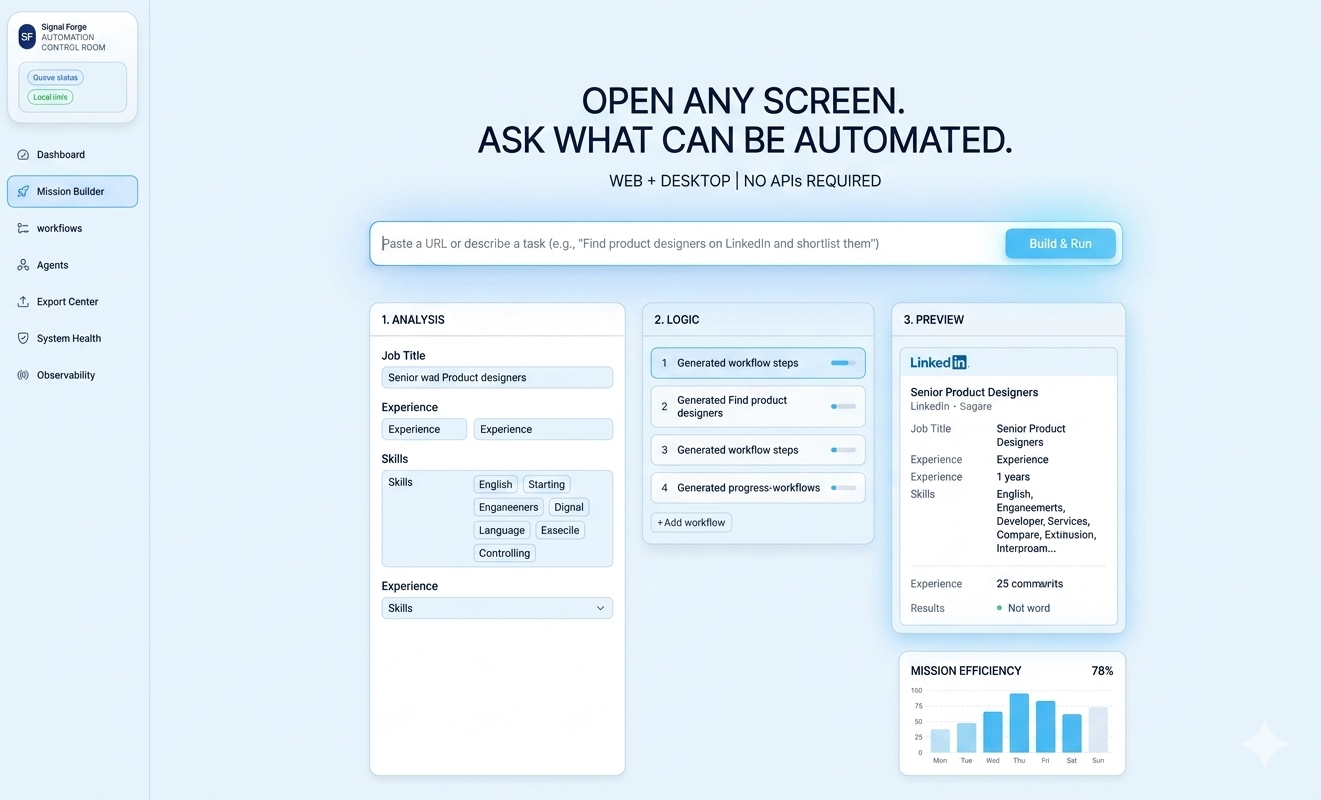The height and width of the screenshot is (800, 1321).
Task: Click the Add workflow button
Action: 691,523
